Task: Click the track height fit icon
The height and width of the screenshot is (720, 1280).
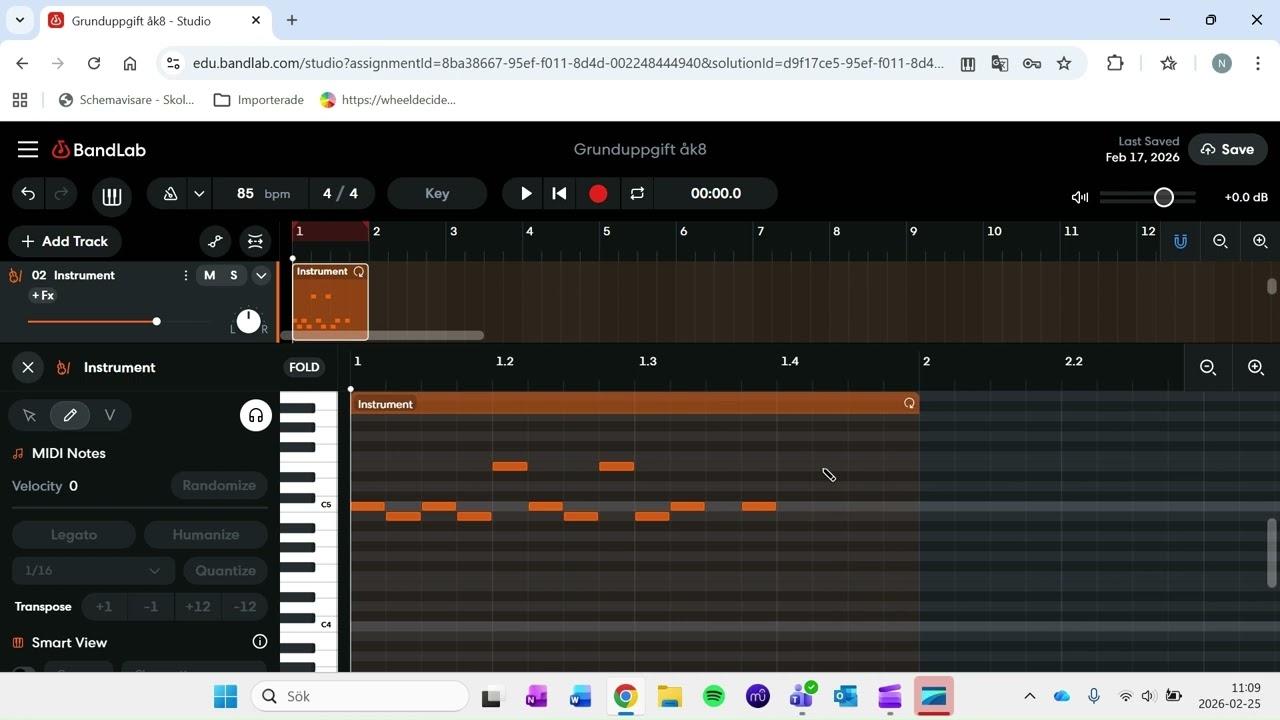Action: point(255,241)
